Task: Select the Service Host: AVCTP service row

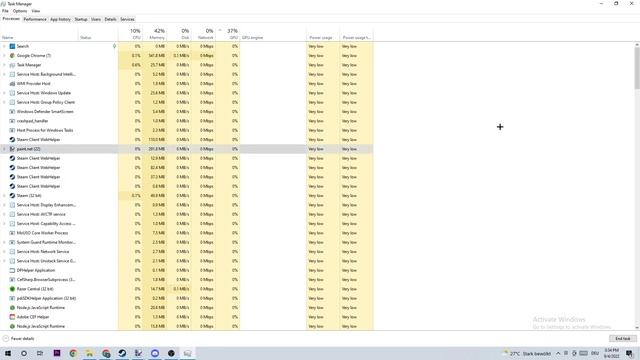Action: click(x=187, y=214)
